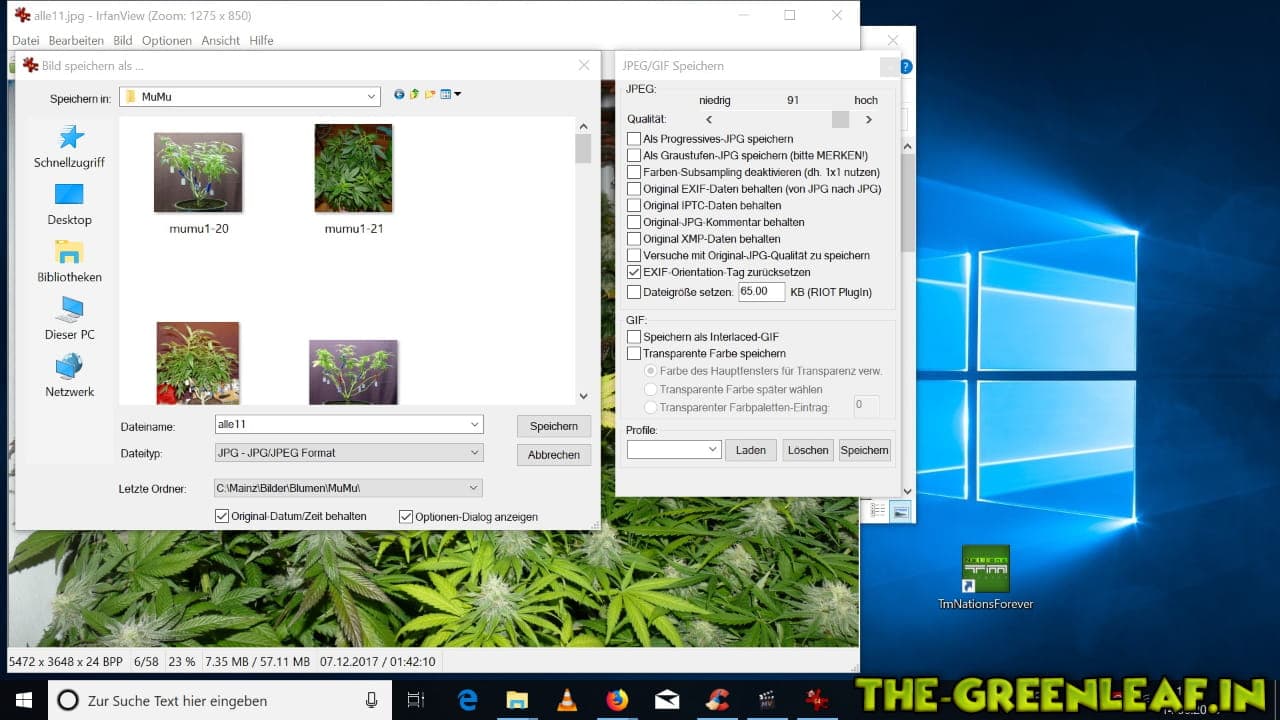Open the Bearbeiten menu
The image size is (1280, 720).
[76, 41]
